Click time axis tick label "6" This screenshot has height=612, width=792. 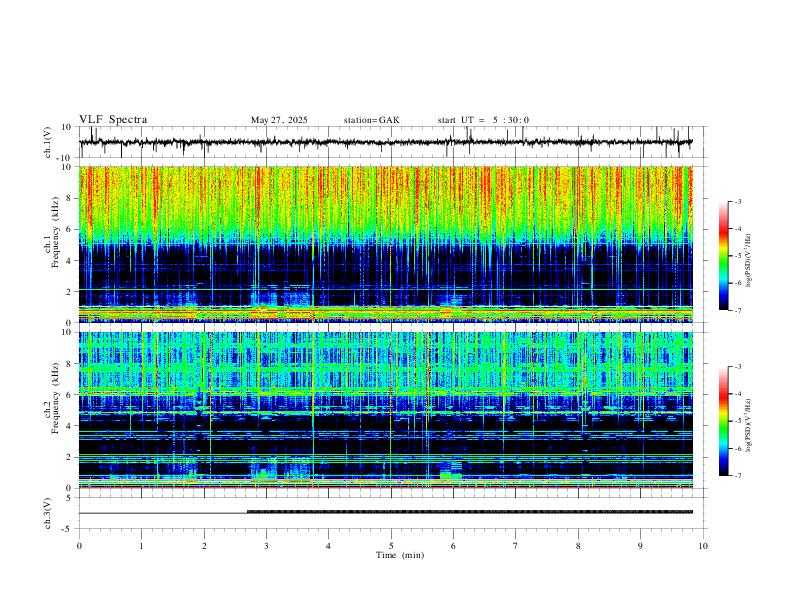point(454,546)
